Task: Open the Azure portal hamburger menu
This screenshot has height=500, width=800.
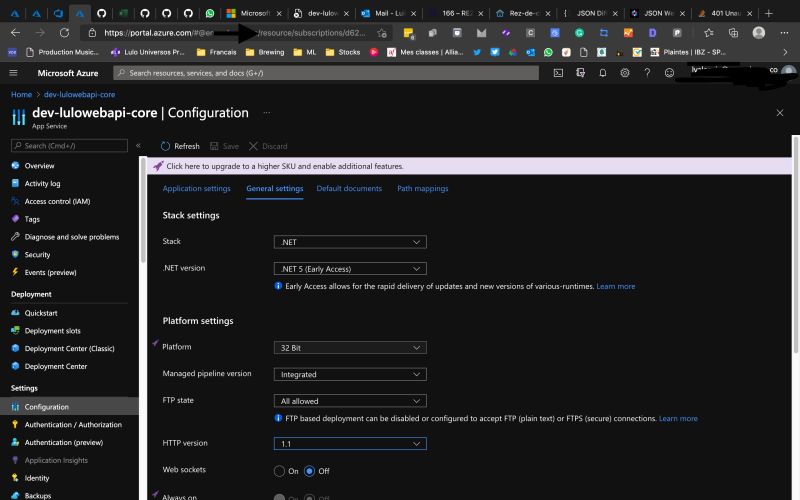Action: (13, 73)
